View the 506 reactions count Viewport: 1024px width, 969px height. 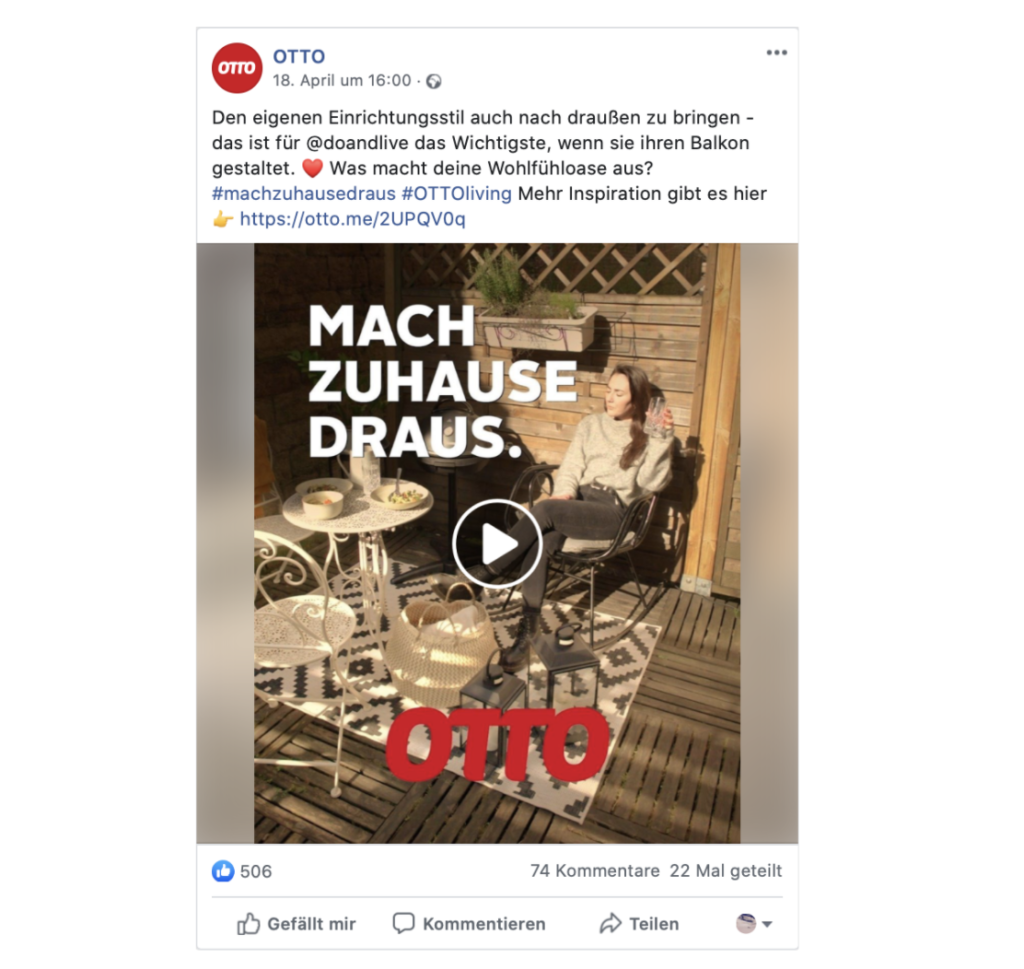point(255,871)
